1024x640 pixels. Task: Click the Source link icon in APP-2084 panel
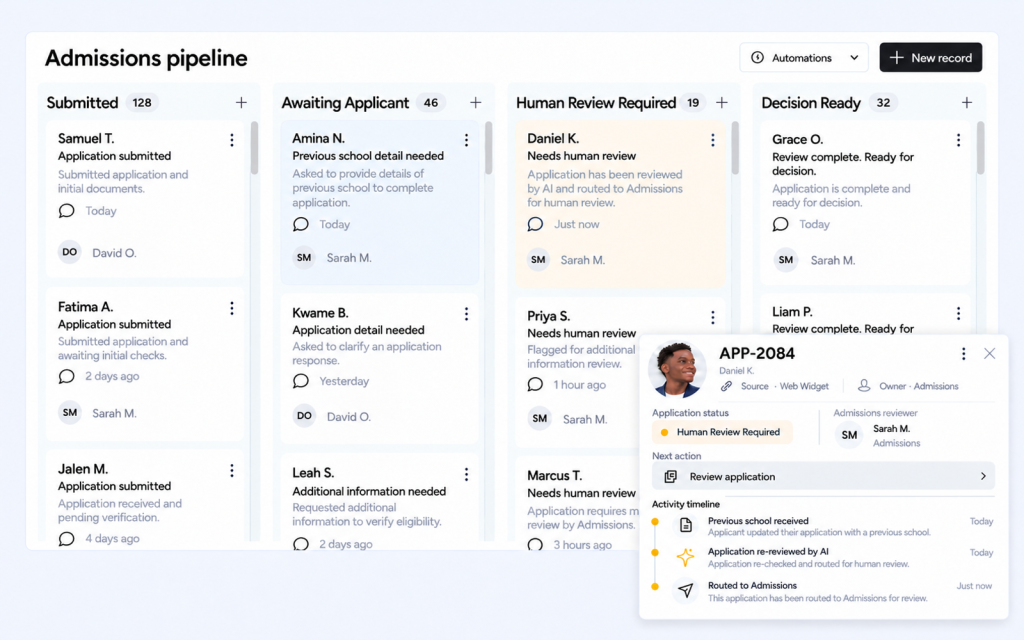point(726,386)
